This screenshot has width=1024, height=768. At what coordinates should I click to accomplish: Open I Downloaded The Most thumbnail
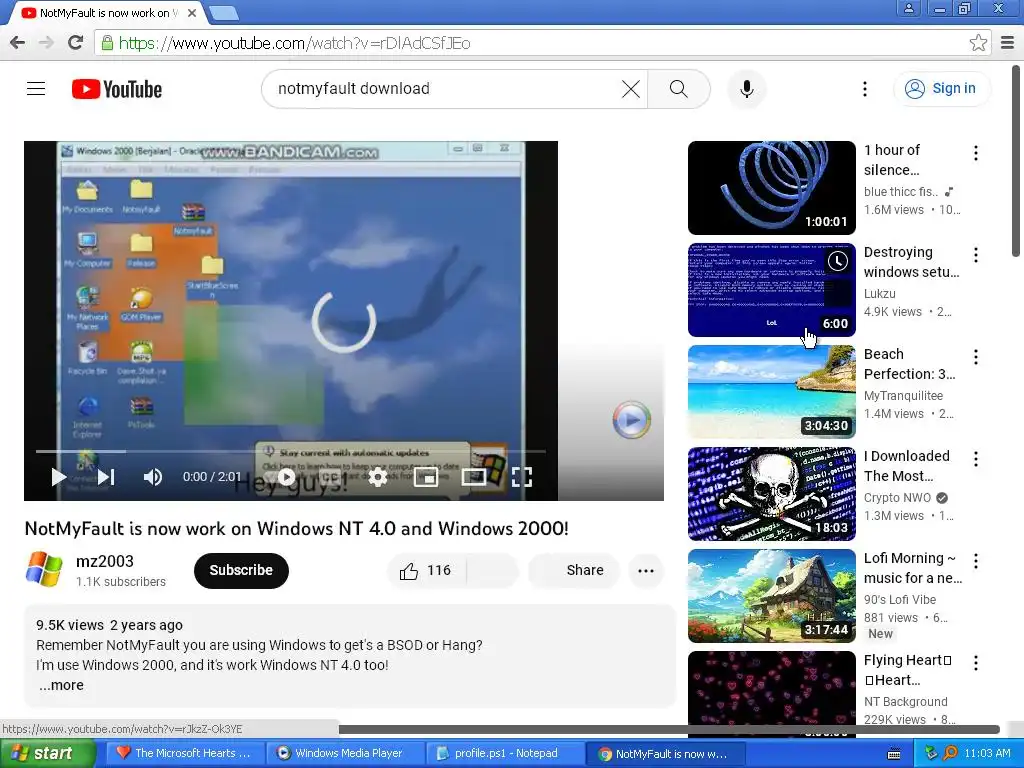click(x=771, y=494)
